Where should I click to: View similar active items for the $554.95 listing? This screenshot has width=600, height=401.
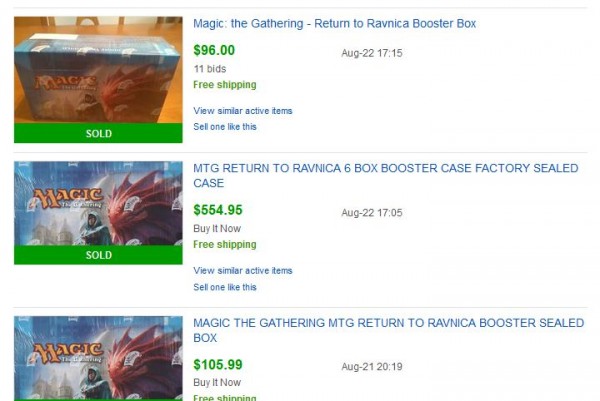click(x=243, y=271)
